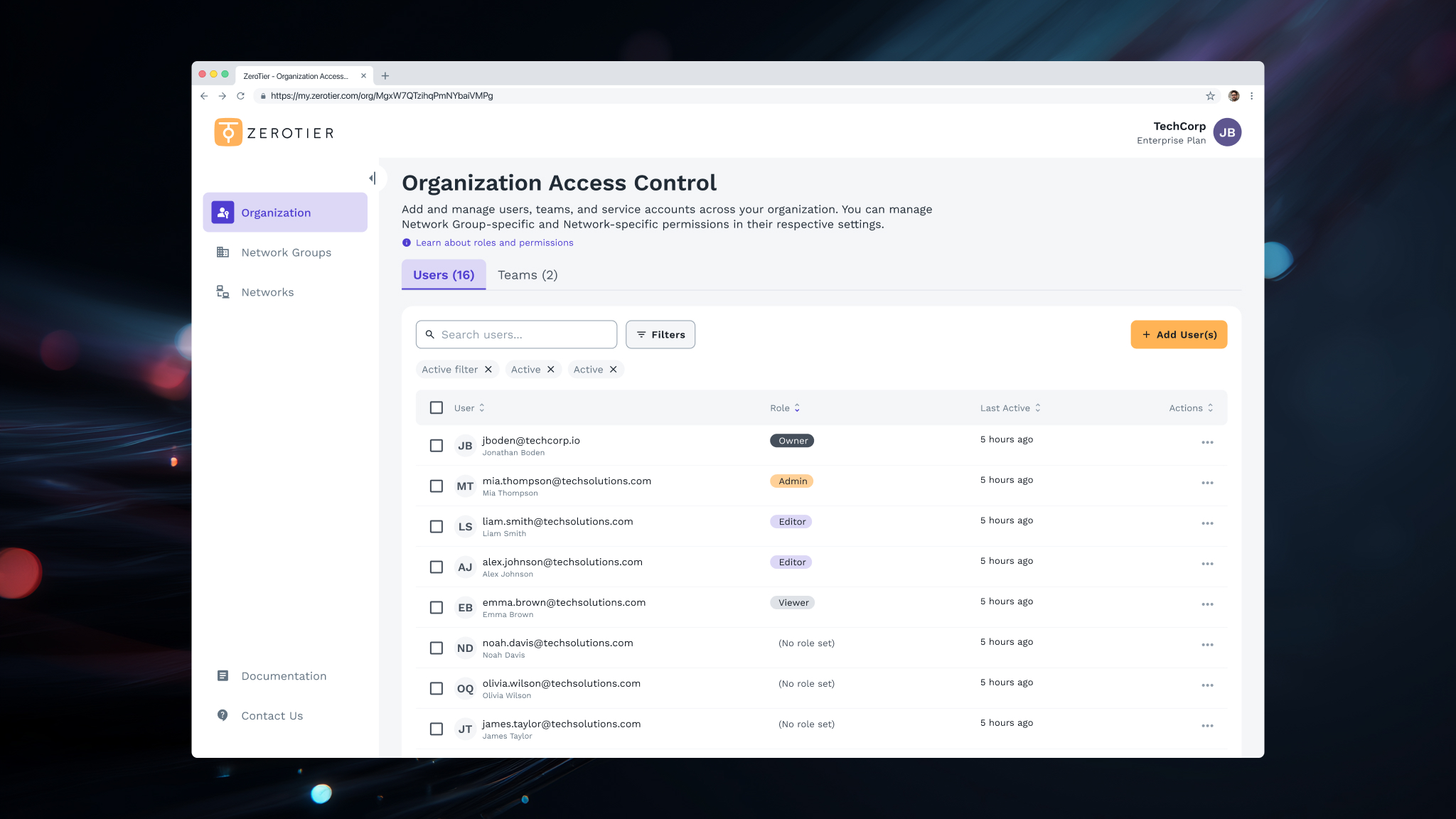Collapse the sidebar with the arrow icon
The height and width of the screenshot is (819, 1456).
[372, 178]
